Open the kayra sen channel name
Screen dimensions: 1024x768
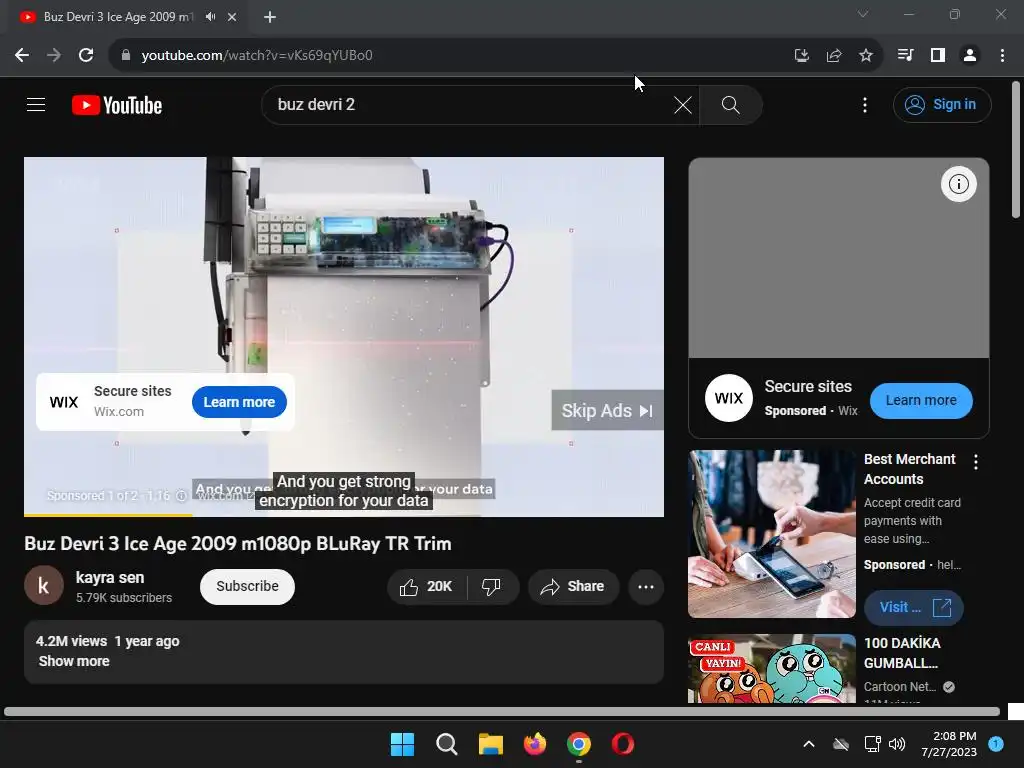pos(110,577)
